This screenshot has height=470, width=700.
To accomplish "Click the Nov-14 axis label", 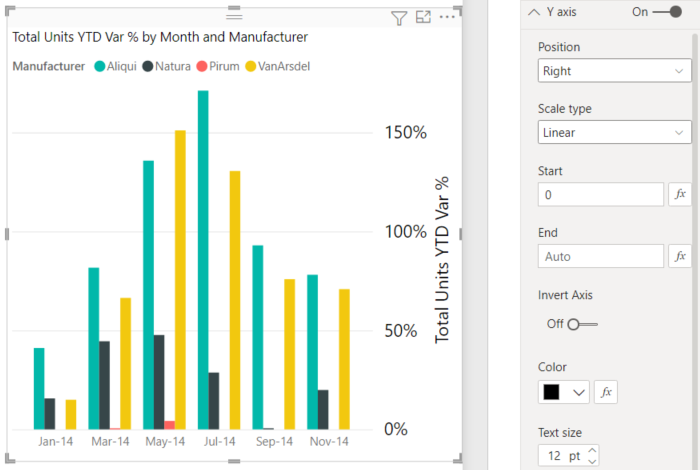I will [329, 441].
